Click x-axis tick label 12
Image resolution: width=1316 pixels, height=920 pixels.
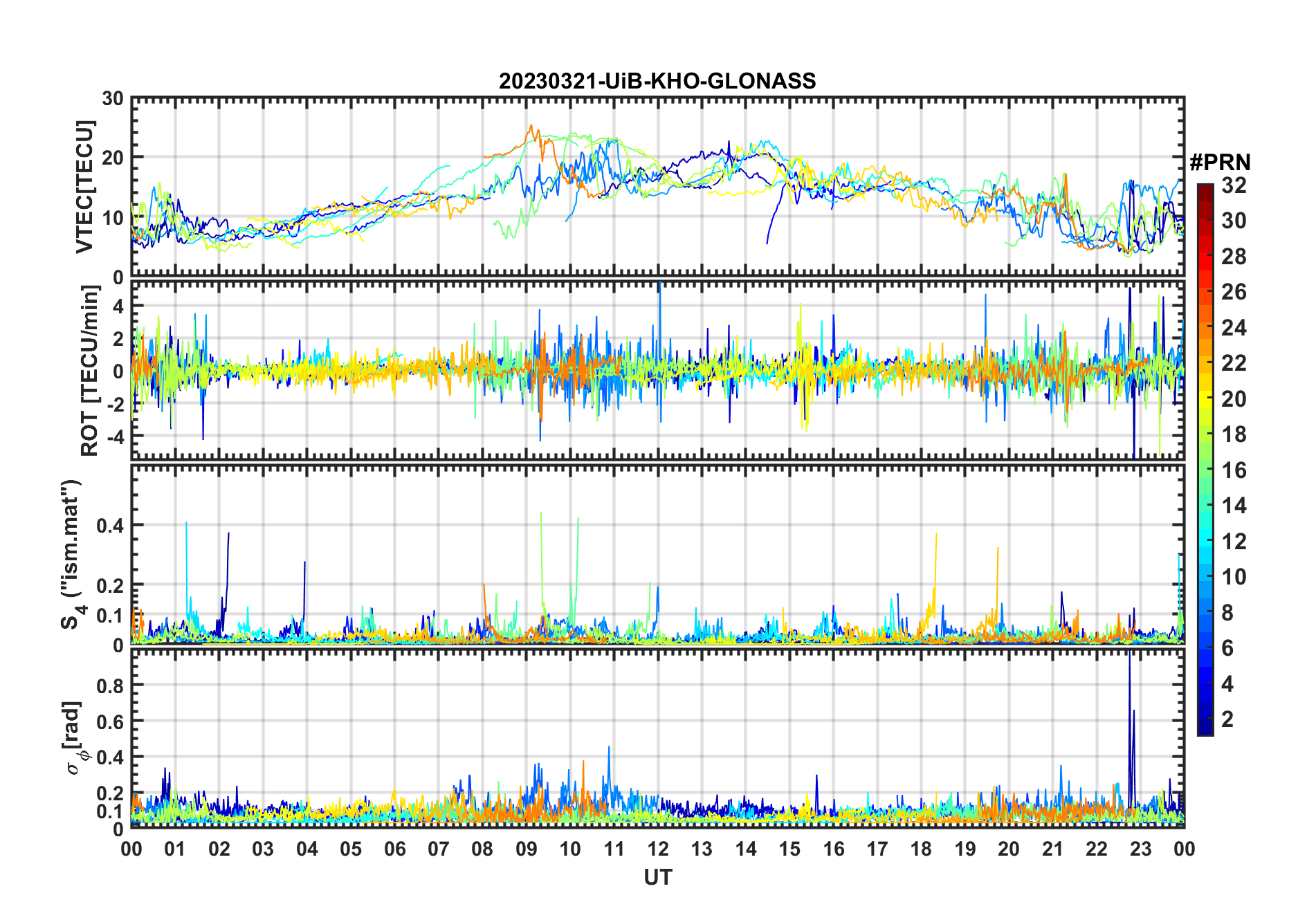tap(658, 849)
